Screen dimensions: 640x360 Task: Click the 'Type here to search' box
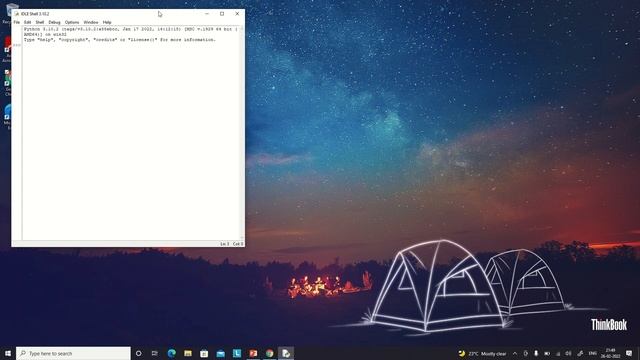click(x=73, y=353)
